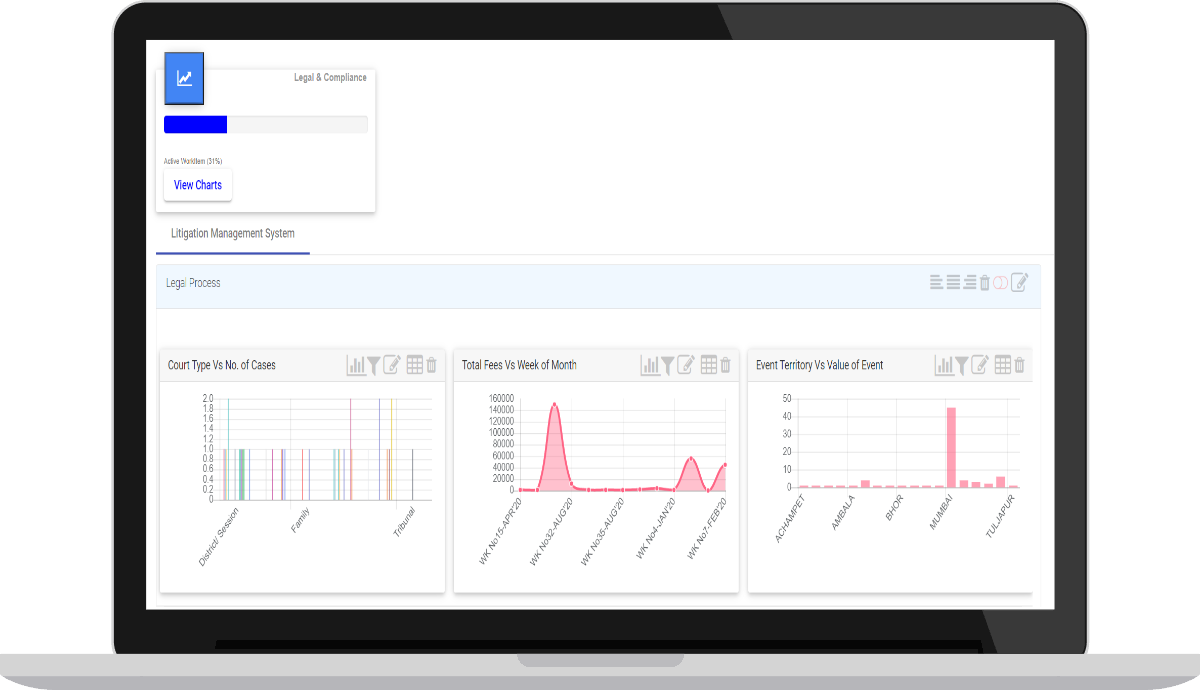Open filter on Total Fees Vs Week of Month
The width and height of the screenshot is (1200, 690).
(667, 365)
